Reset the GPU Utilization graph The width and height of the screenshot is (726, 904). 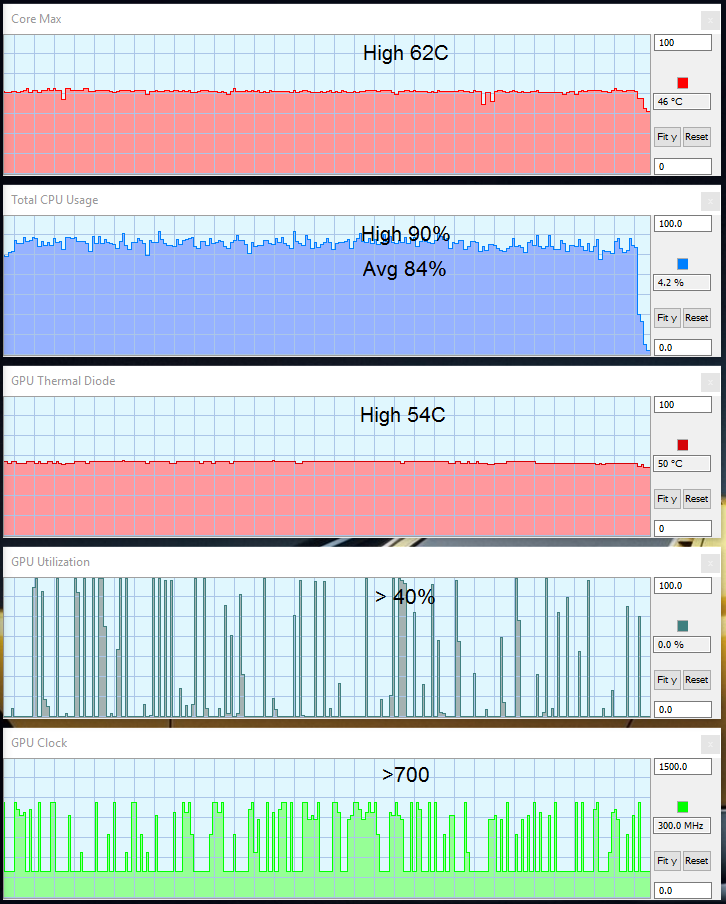[697, 680]
